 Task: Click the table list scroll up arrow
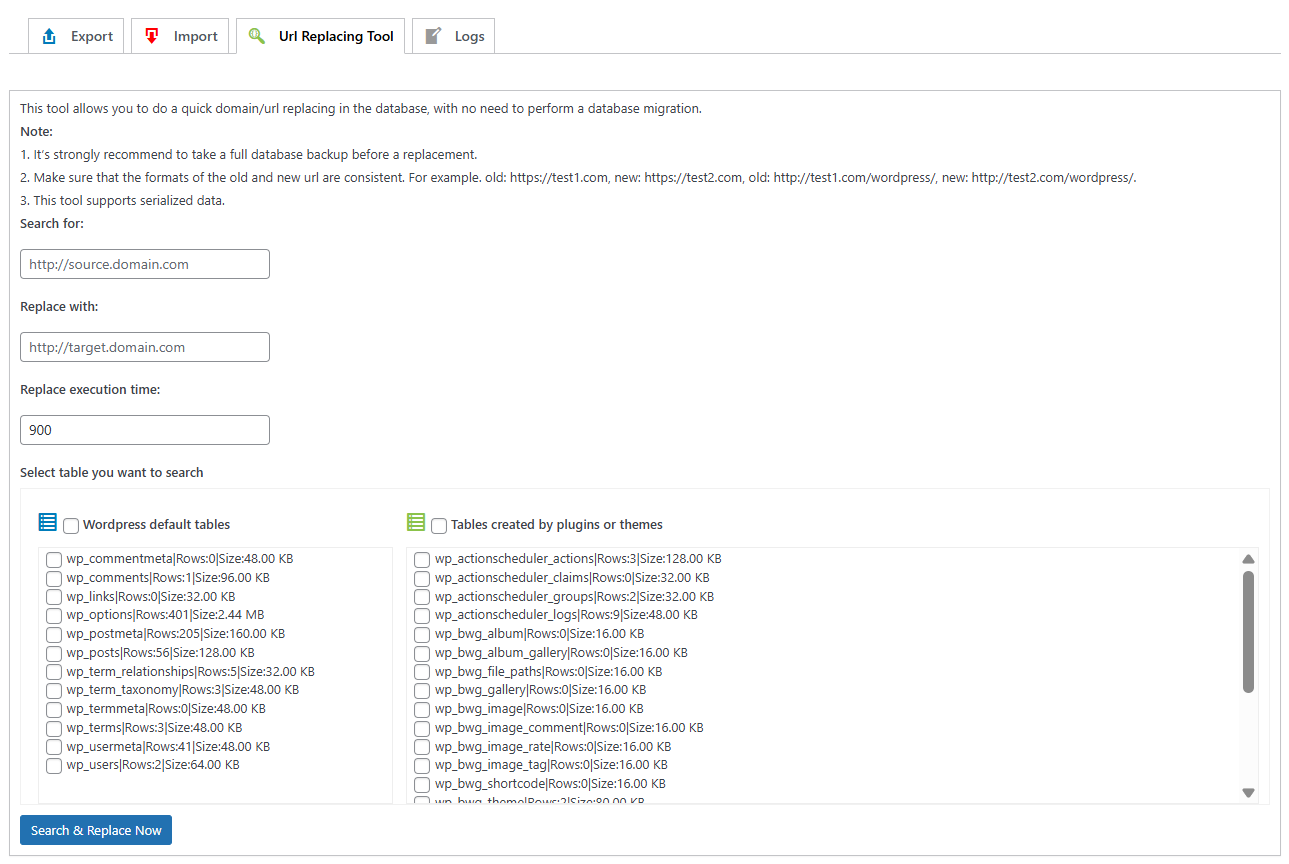1248,559
